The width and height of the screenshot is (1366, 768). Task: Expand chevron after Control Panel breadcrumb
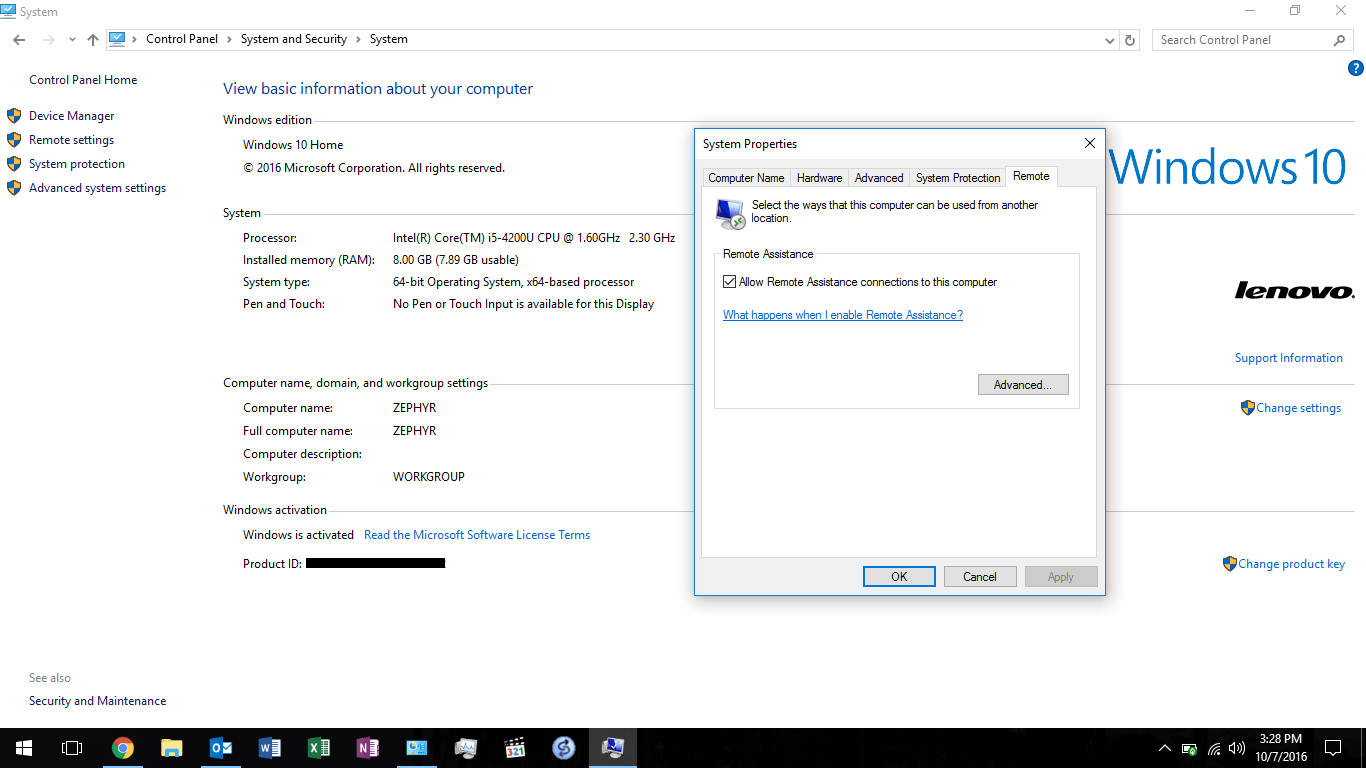point(229,39)
